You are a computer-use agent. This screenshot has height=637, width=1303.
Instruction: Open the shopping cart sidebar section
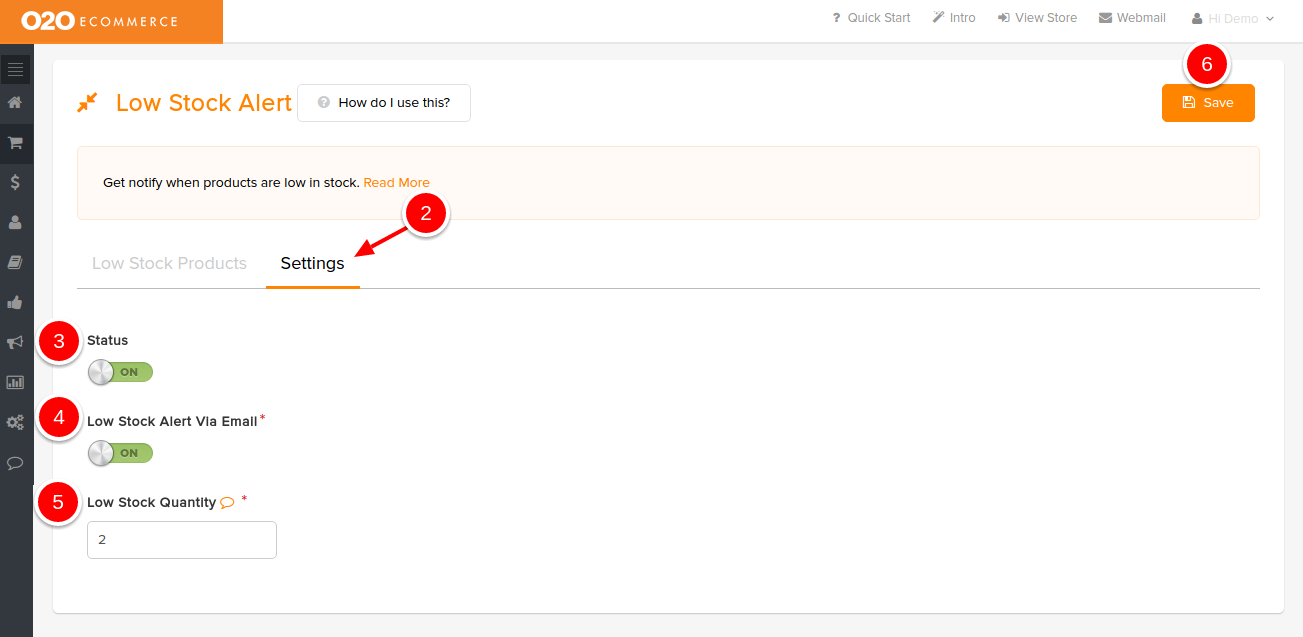tap(15, 143)
